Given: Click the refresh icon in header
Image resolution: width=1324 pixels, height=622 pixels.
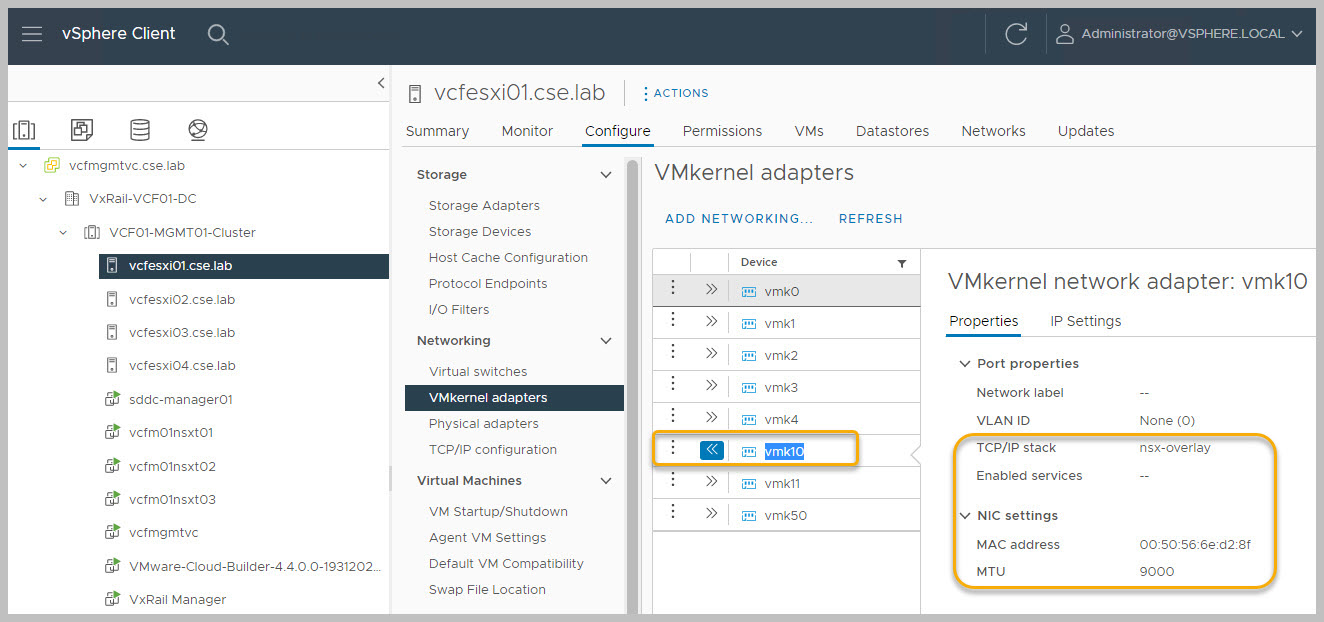Looking at the screenshot, I should coord(1016,34).
